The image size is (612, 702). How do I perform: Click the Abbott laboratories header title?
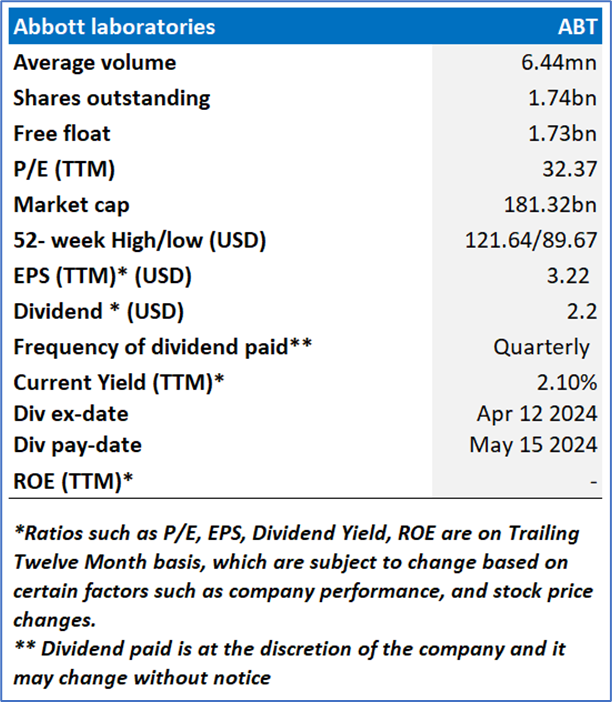tap(113, 26)
